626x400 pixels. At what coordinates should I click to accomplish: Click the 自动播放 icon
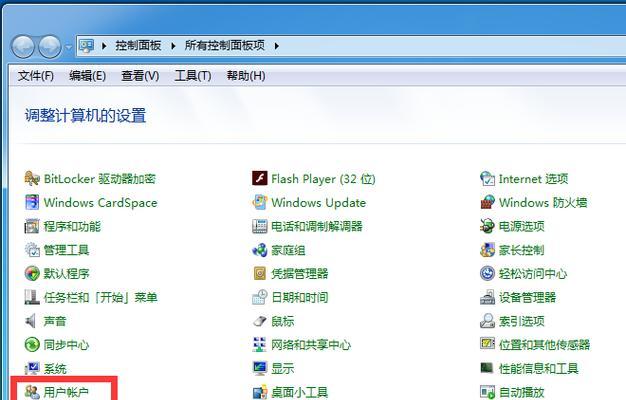487,392
